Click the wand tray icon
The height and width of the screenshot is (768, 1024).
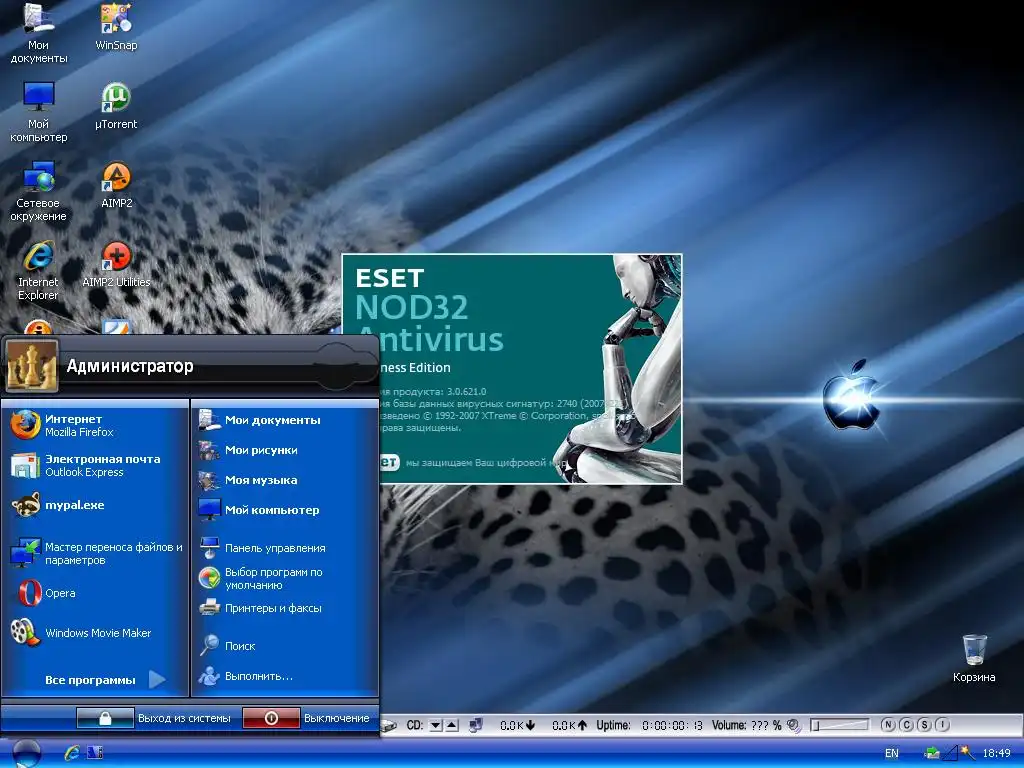coord(967,753)
